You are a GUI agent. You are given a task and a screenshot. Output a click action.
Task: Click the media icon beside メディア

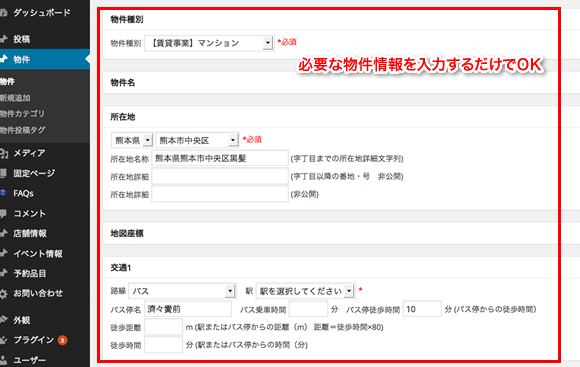[4, 153]
